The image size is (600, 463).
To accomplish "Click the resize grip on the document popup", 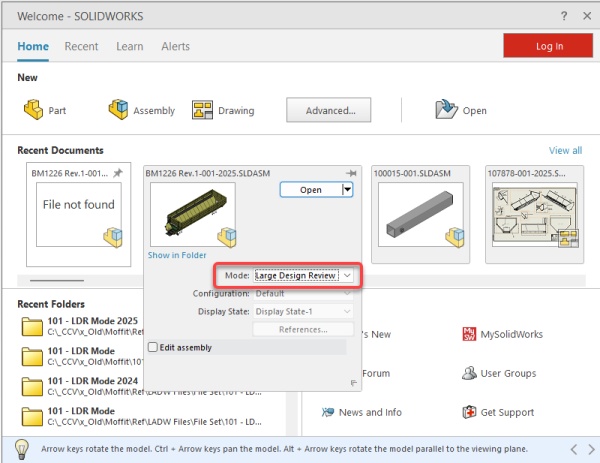I will (354, 383).
